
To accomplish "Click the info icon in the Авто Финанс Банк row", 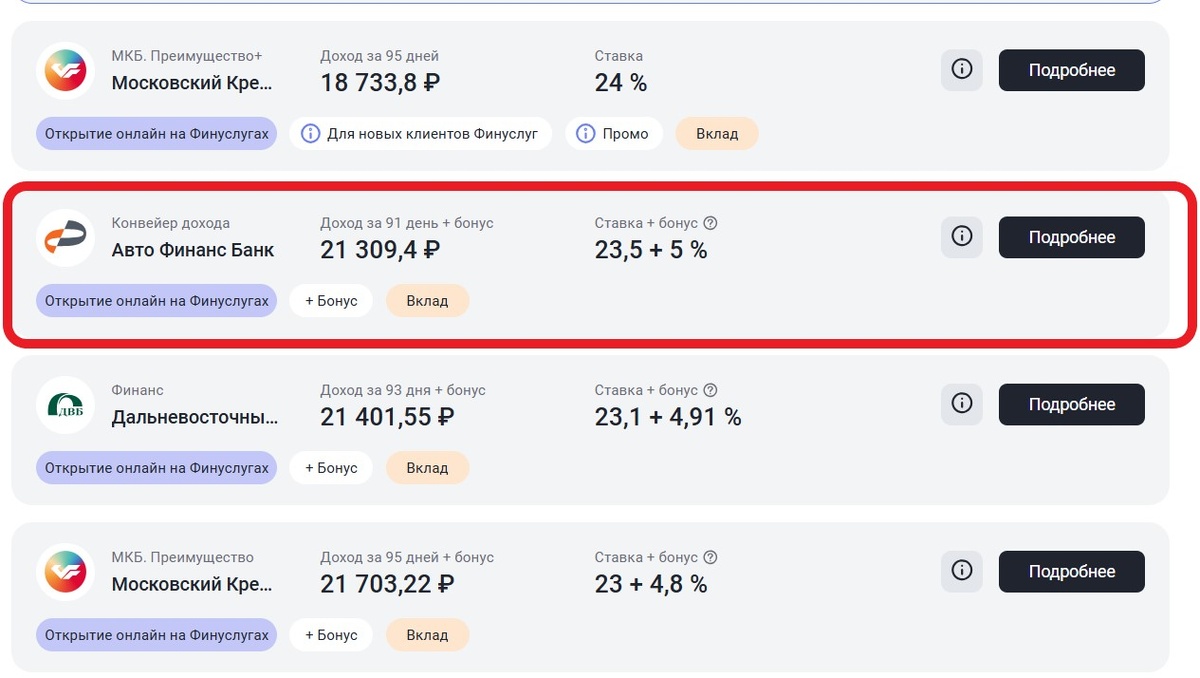I will coord(962,237).
